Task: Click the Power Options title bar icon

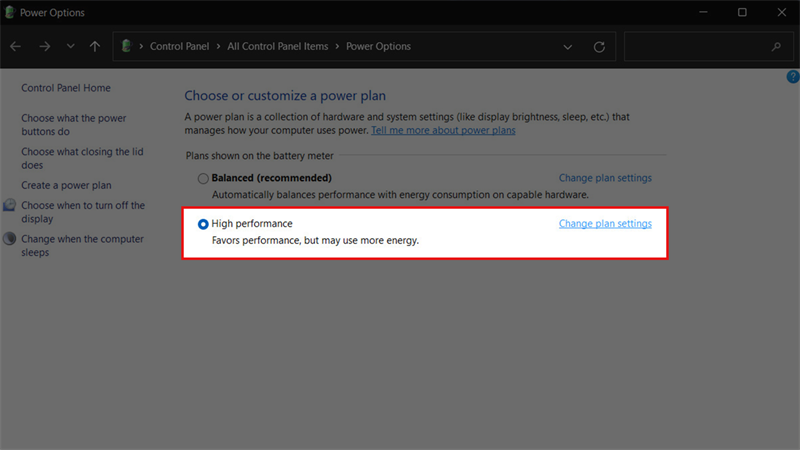Action: [12, 13]
